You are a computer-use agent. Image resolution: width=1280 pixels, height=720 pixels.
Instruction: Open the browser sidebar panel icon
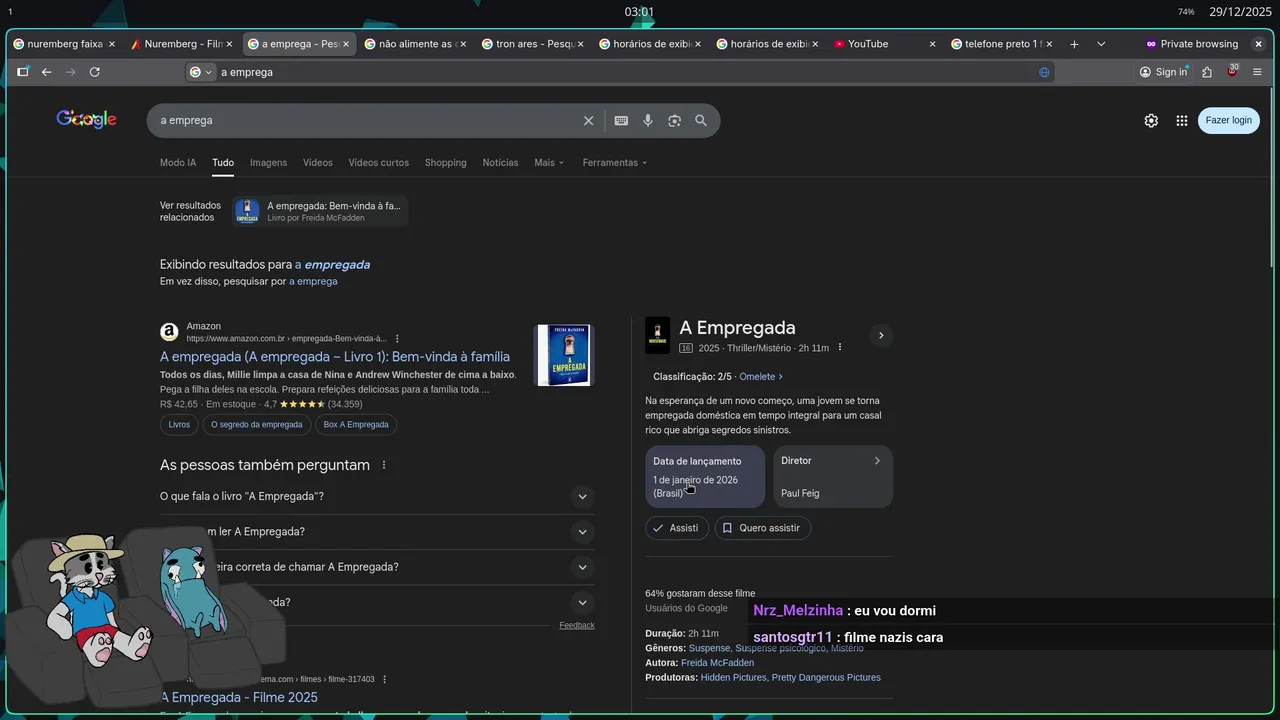click(22, 72)
